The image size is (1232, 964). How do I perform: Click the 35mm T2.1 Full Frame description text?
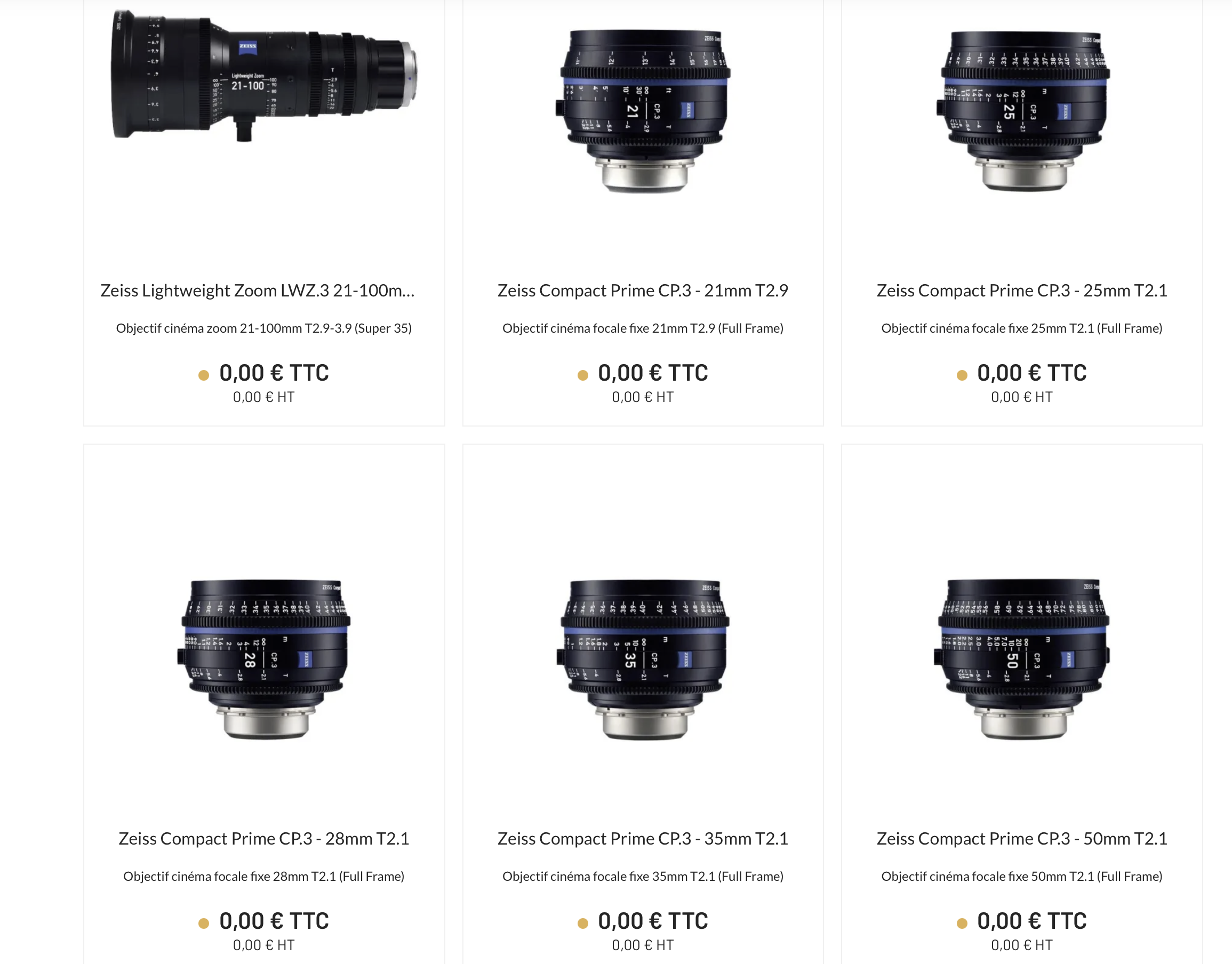[x=643, y=877]
